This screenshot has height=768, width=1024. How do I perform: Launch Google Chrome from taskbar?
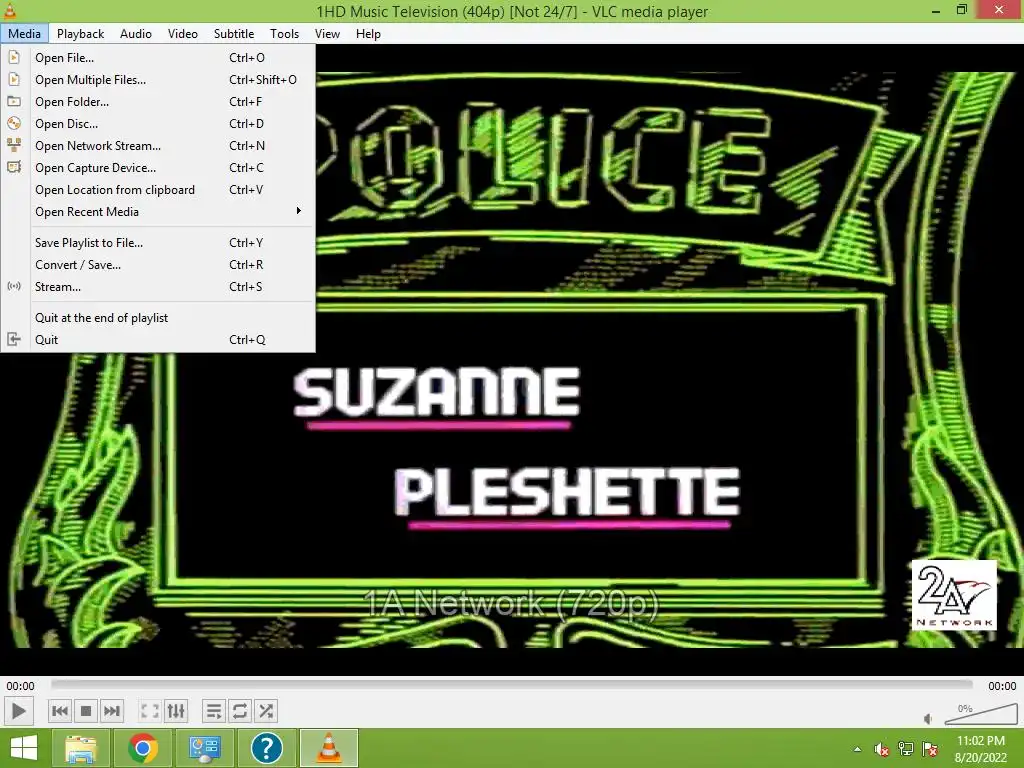(x=143, y=748)
